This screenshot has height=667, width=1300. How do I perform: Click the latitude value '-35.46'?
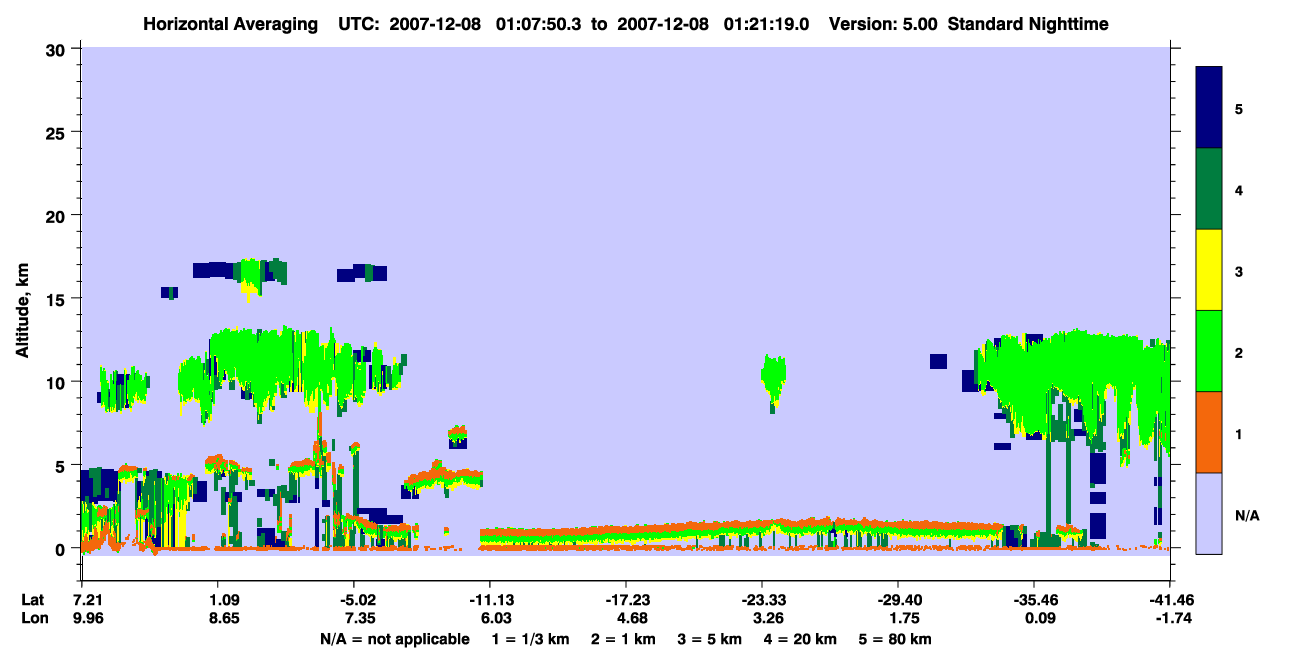[1035, 600]
